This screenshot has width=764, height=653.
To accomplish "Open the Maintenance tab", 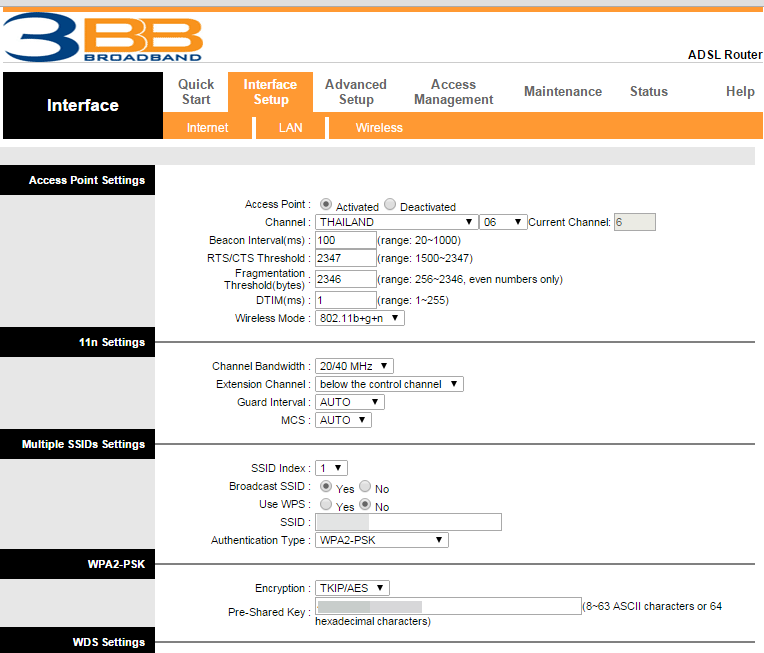I will 563,91.
